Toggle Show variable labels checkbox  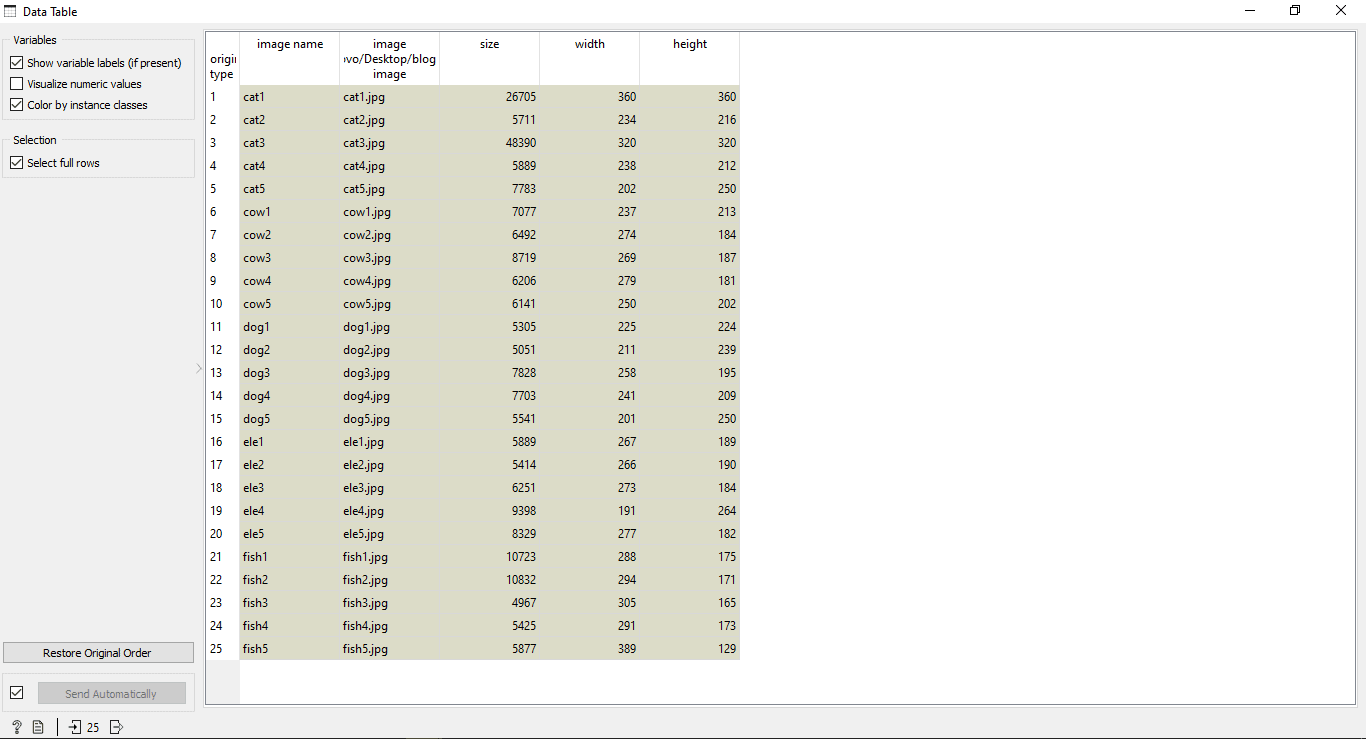coord(17,63)
